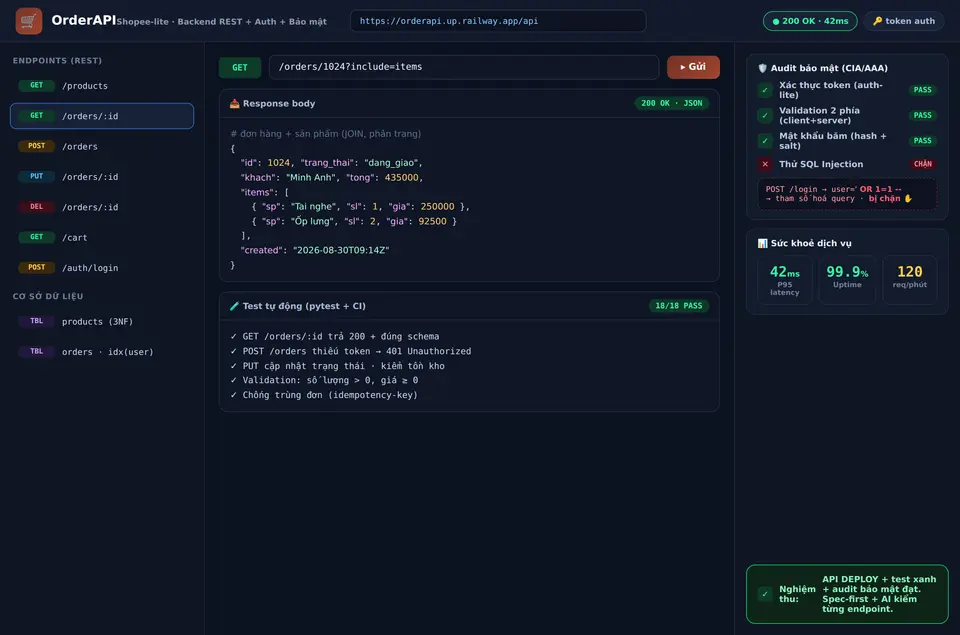Click the token auth key badge
The width and height of the screenshot is (960, 635).
coord(904,21)
